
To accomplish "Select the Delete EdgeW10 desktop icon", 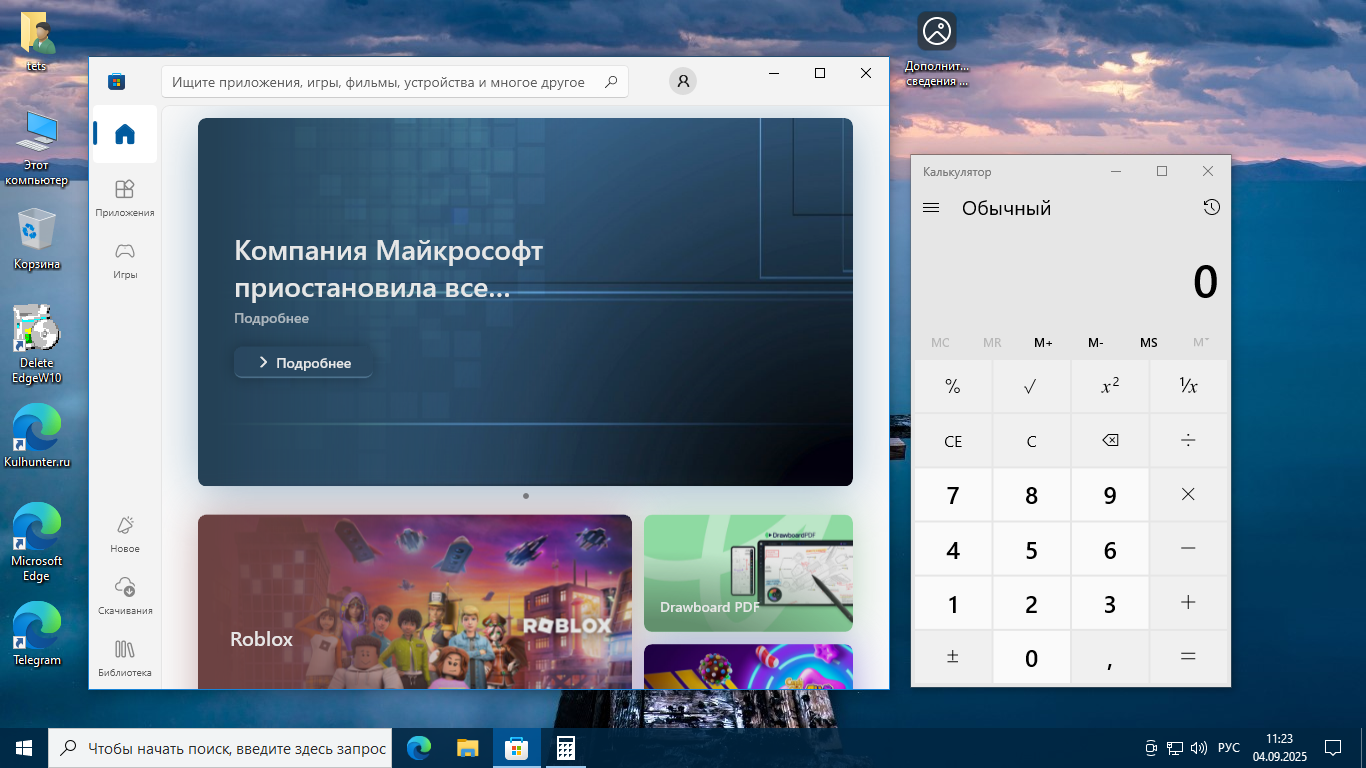I will pyautogui.click(x=37, y=343).
